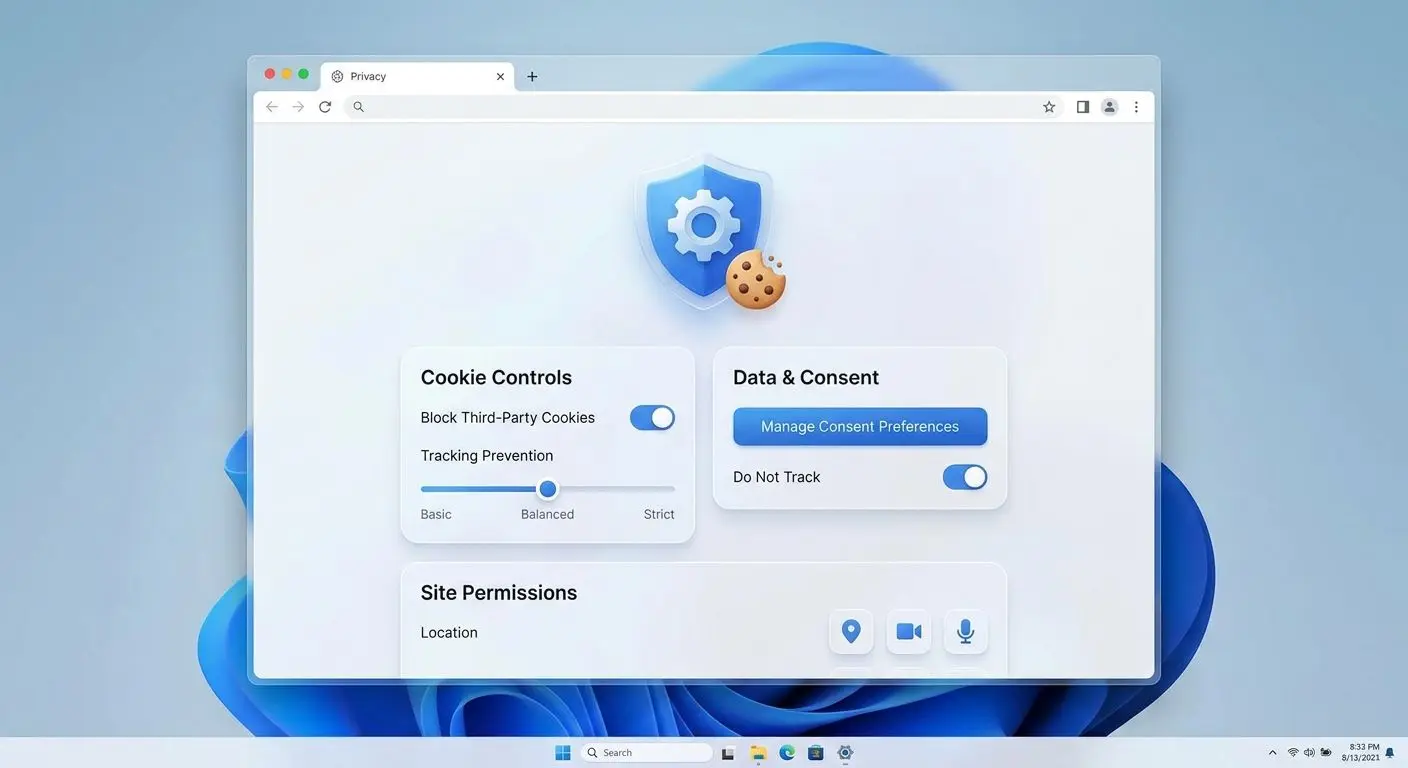Go back with the back arrow

pyautogui.click(x=272, y=107)
